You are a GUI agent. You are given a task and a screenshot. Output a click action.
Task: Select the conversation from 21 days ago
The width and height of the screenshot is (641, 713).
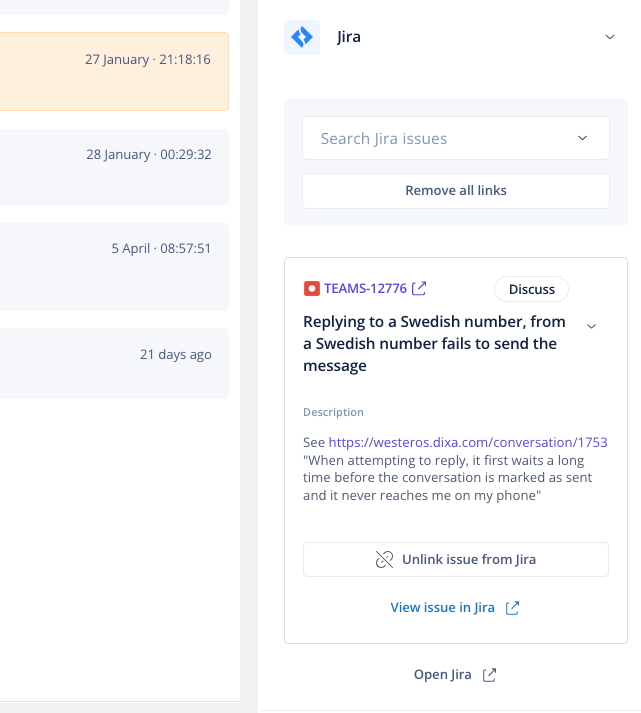point(114,363)
